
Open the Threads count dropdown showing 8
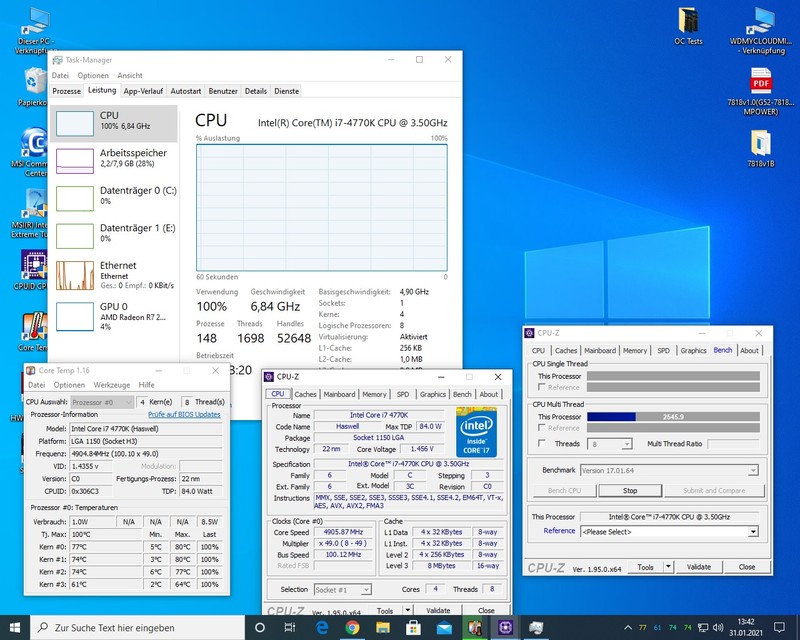point(610,444)
